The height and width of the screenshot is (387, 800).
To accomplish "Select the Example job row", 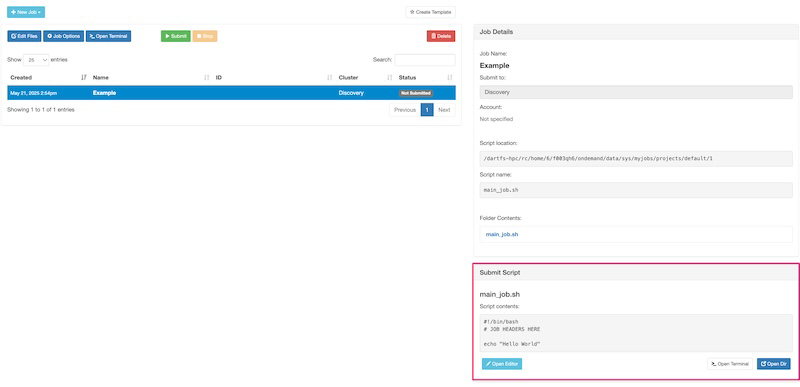I will click(x=231, y=93).
